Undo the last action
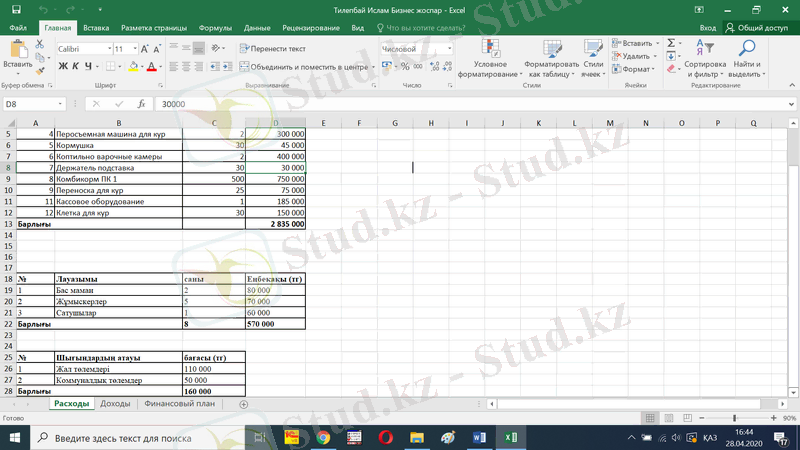 click(43, 10)
